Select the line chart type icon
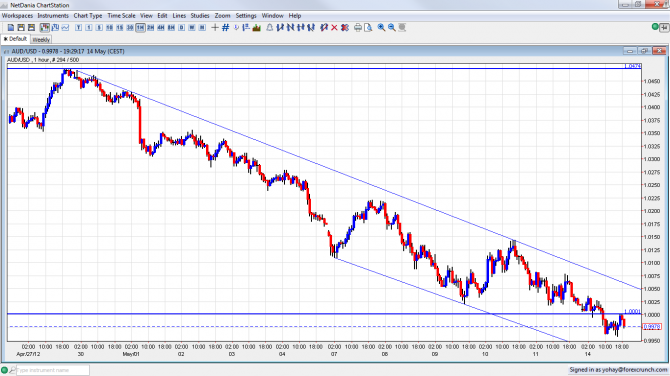 coord(65,27)
